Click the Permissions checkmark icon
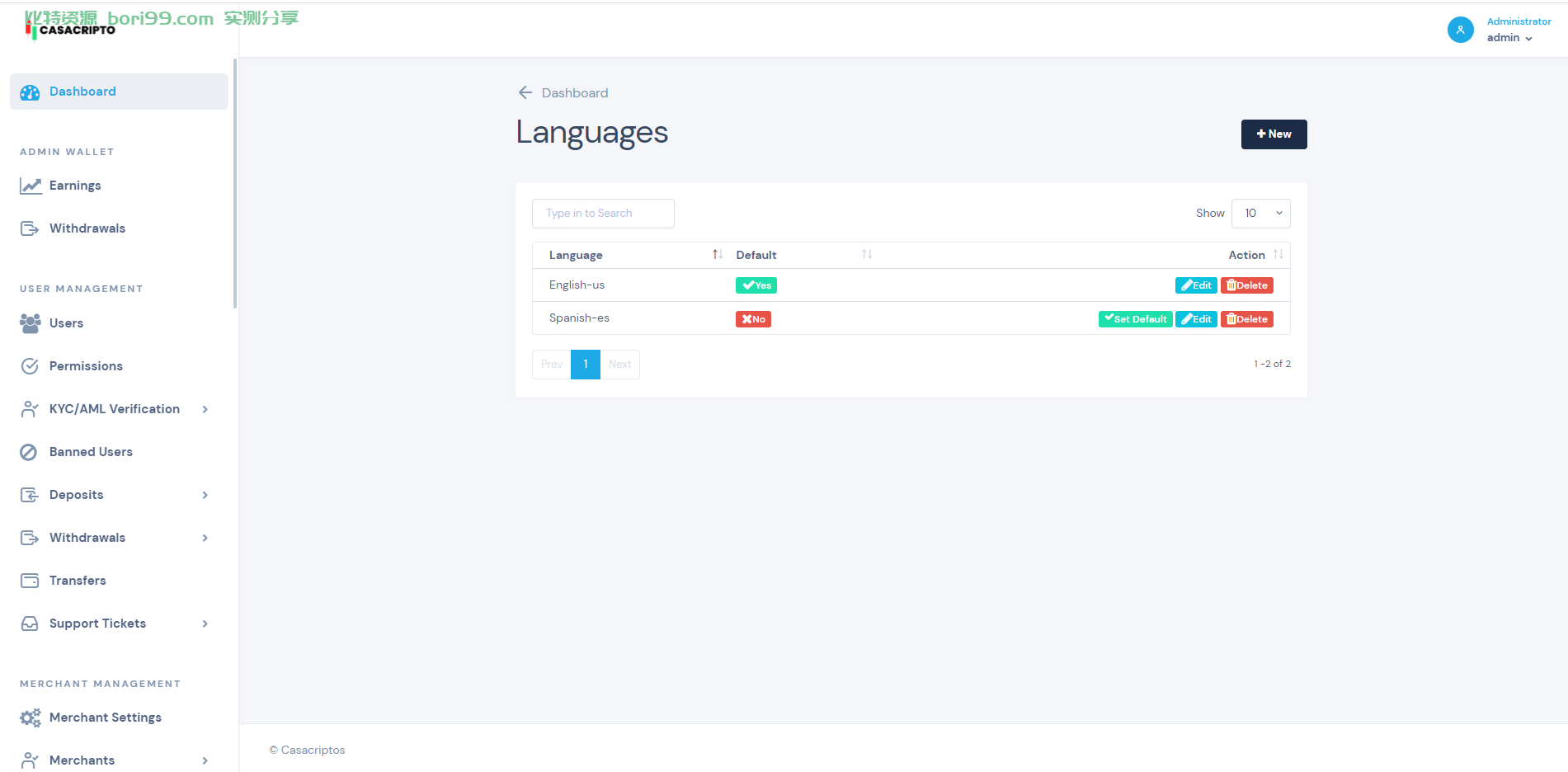Image resolution: width=1568 pixels, height=772 pixels. pos(30,366)
